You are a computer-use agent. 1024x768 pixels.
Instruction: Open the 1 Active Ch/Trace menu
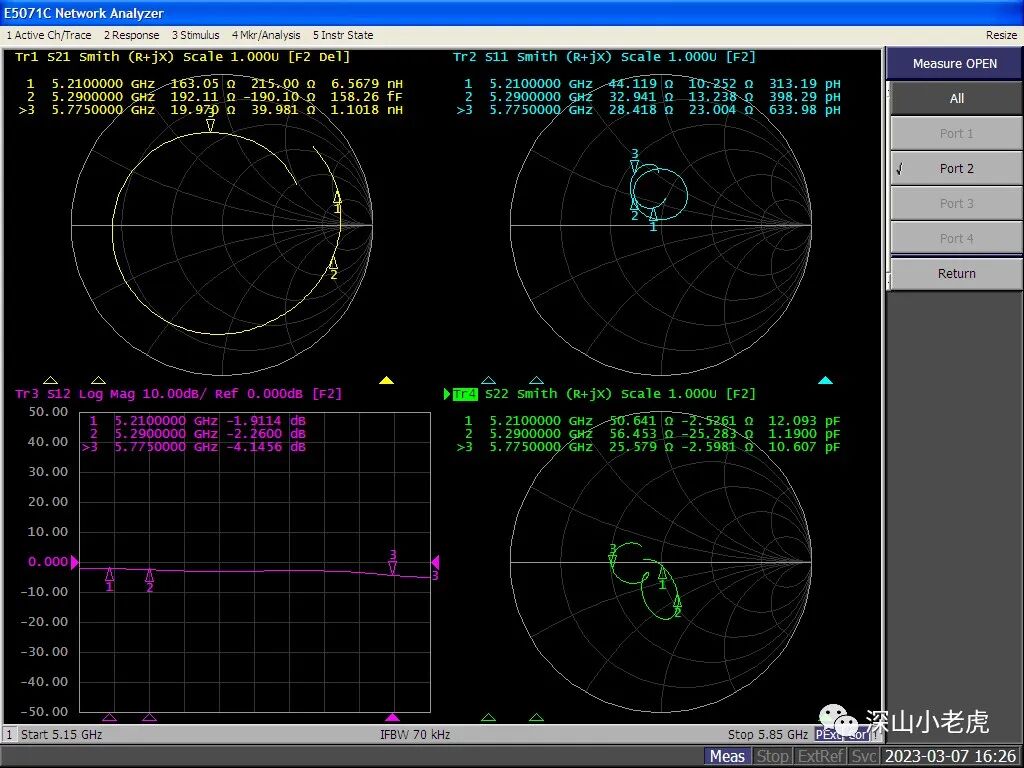tap(50, 34)
